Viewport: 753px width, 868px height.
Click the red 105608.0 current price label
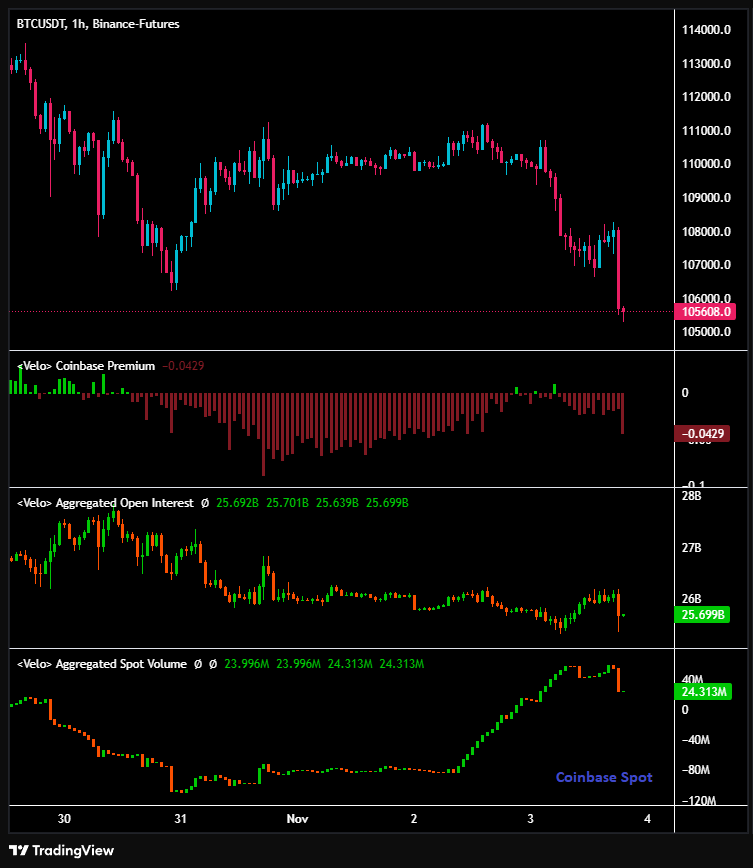pos(708,311)
